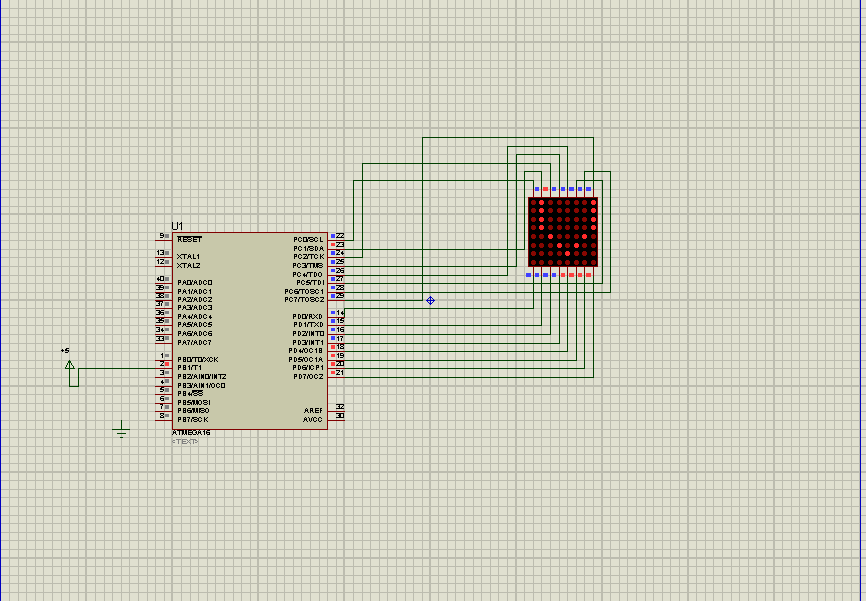
Task: Click the AVCC pin label
Action: pyautogui.click(x=313, y=420)
